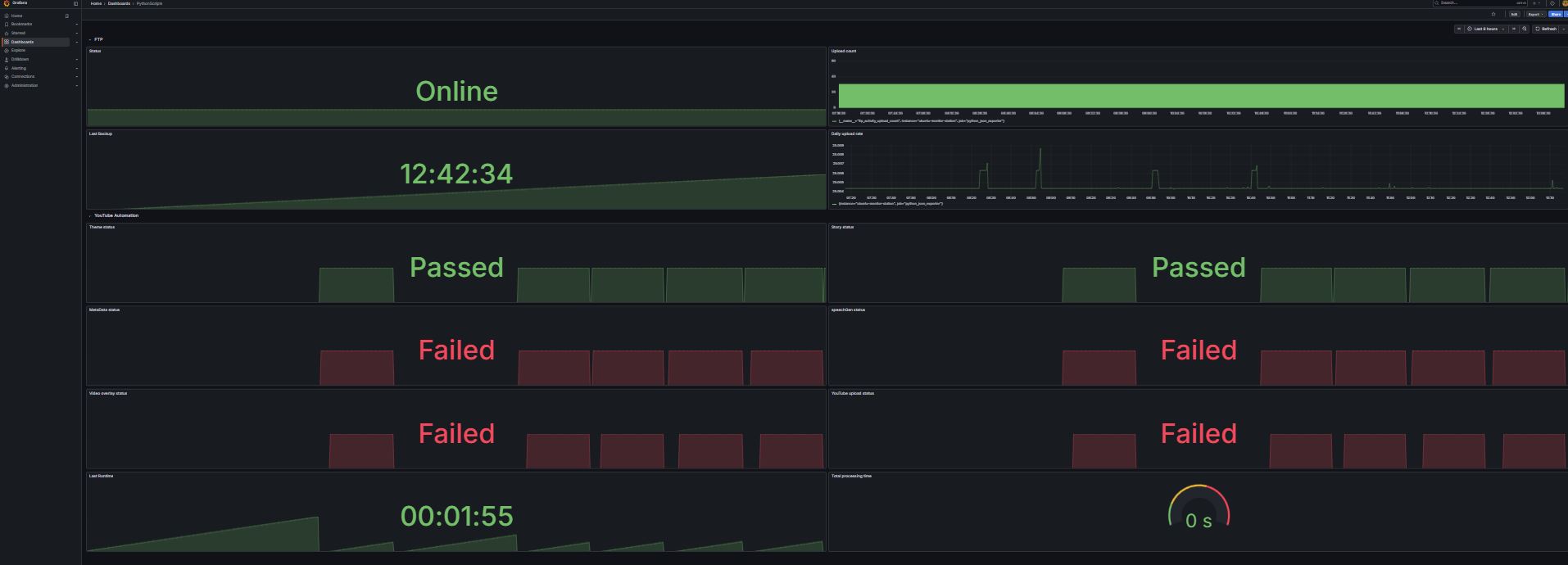Click the MetaData status panel title
The height and width of the screenshot is (565, 1568).
coord(105,310)
